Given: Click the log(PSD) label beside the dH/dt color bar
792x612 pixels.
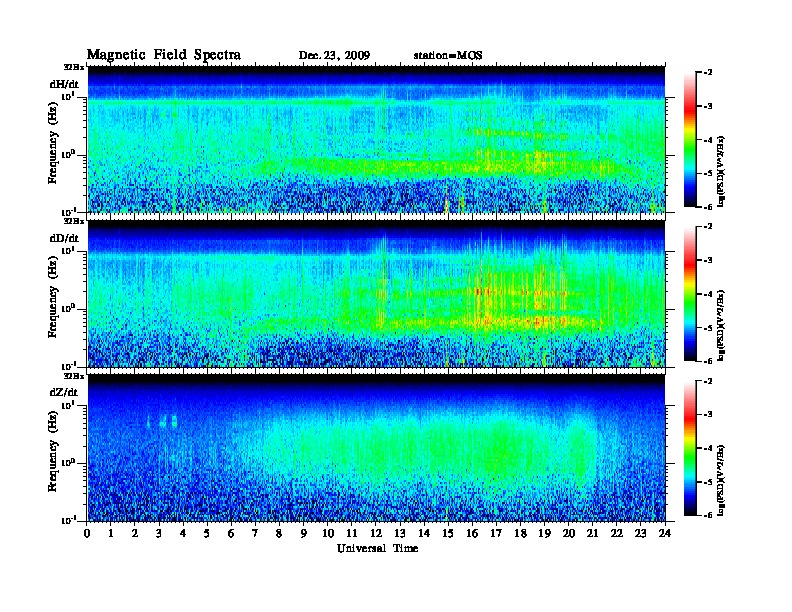Looking at the screenshot, I should 721,171.
